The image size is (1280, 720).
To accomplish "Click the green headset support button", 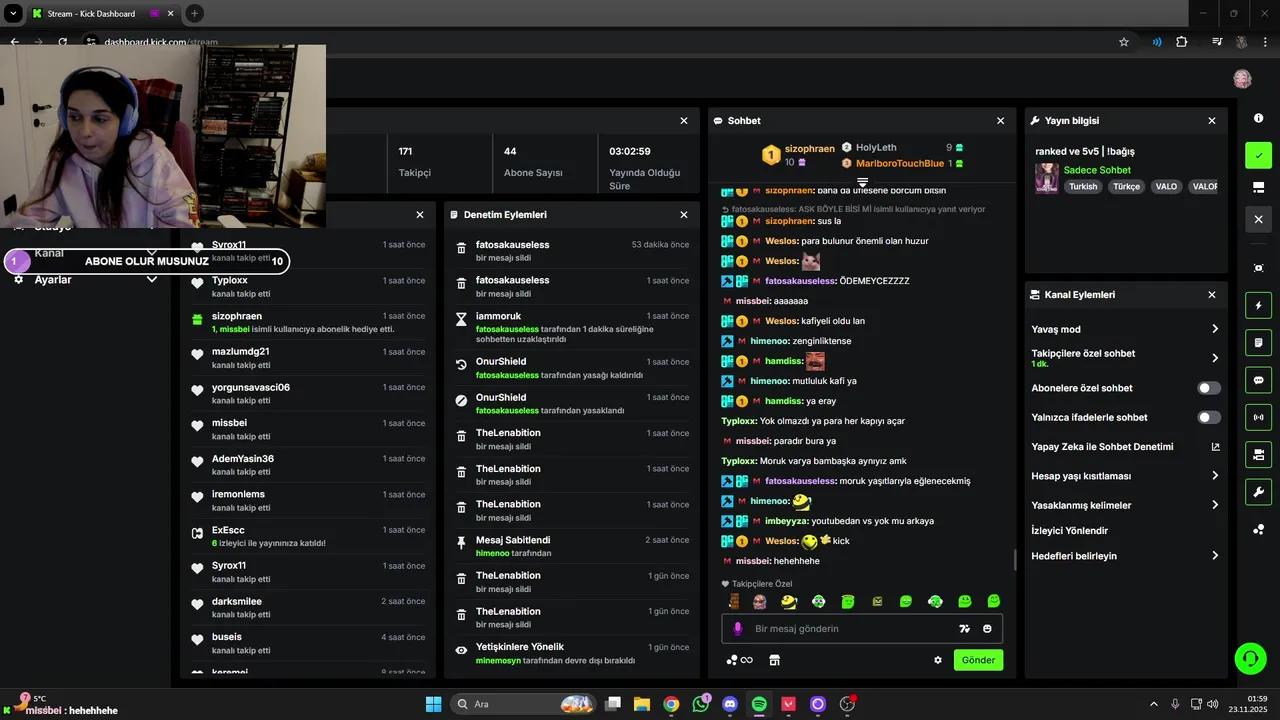I will (x=1250, y=658).
